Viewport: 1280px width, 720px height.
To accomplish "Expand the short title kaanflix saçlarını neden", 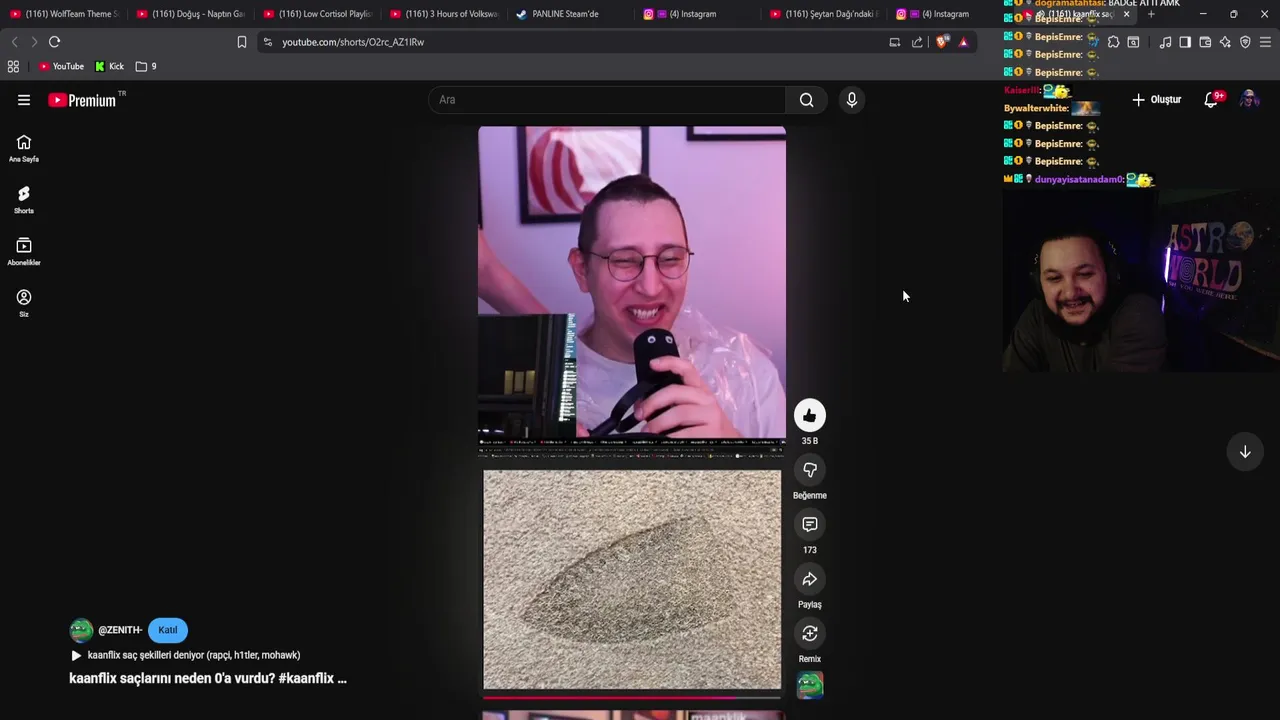I will click(208, 678).
